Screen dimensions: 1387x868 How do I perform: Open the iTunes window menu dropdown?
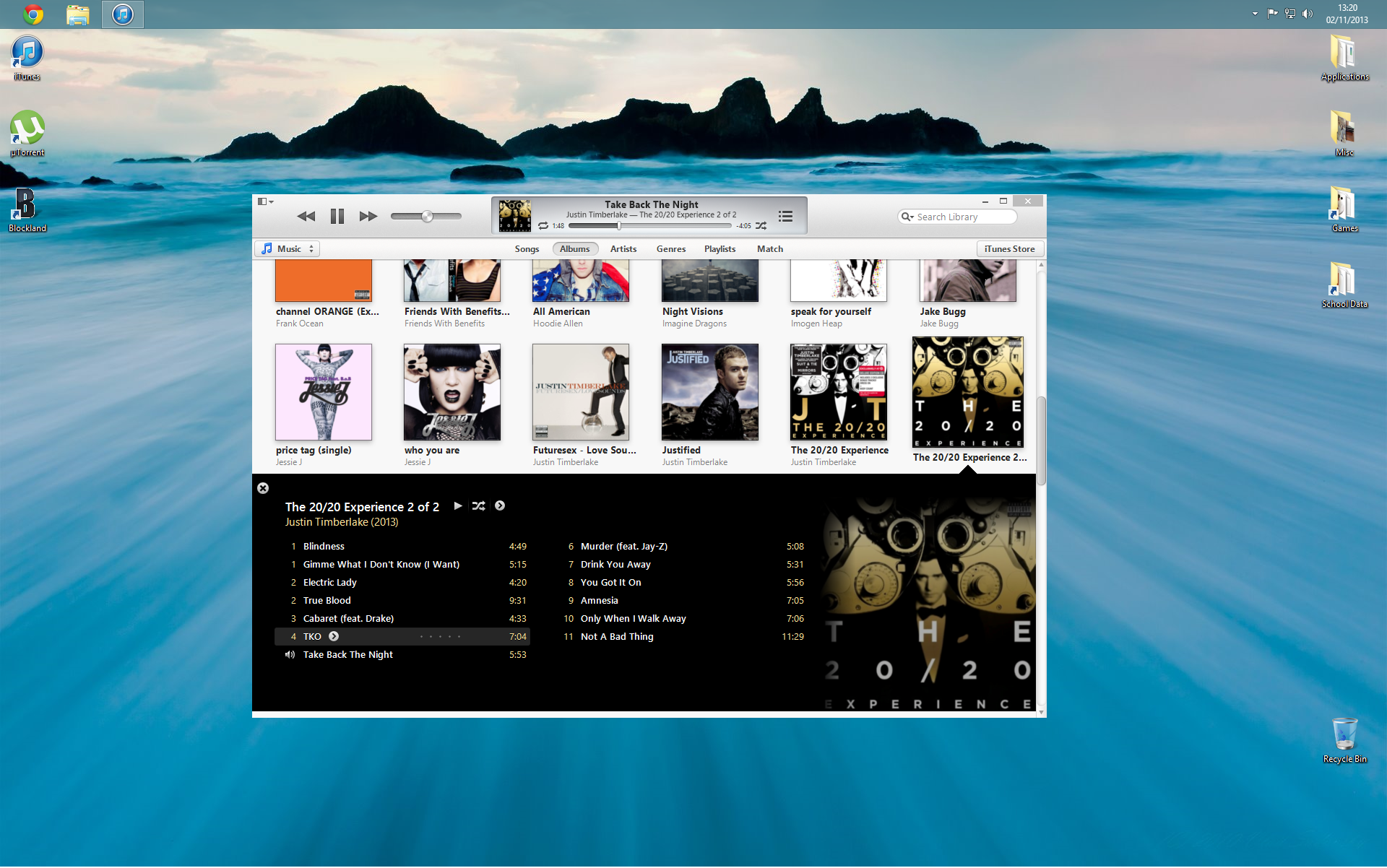click(265, 201)
